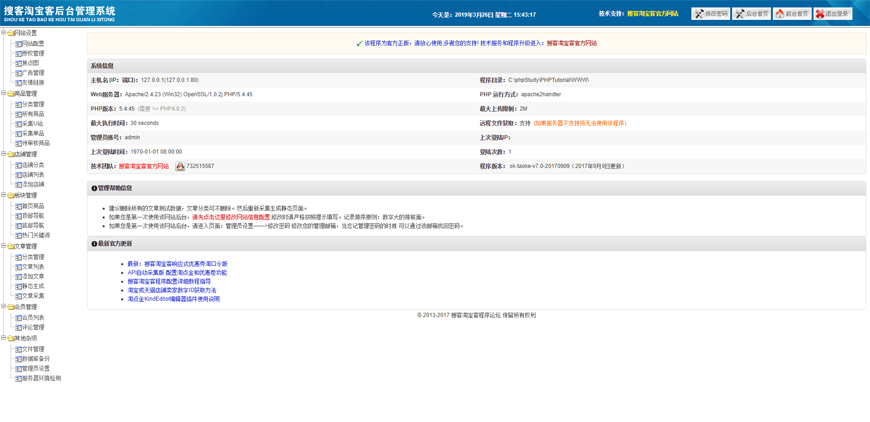Click the 最新官方更新 panel header
This screenshot has height=422, width=870.
pyautogui.click(x=476, y=243)
